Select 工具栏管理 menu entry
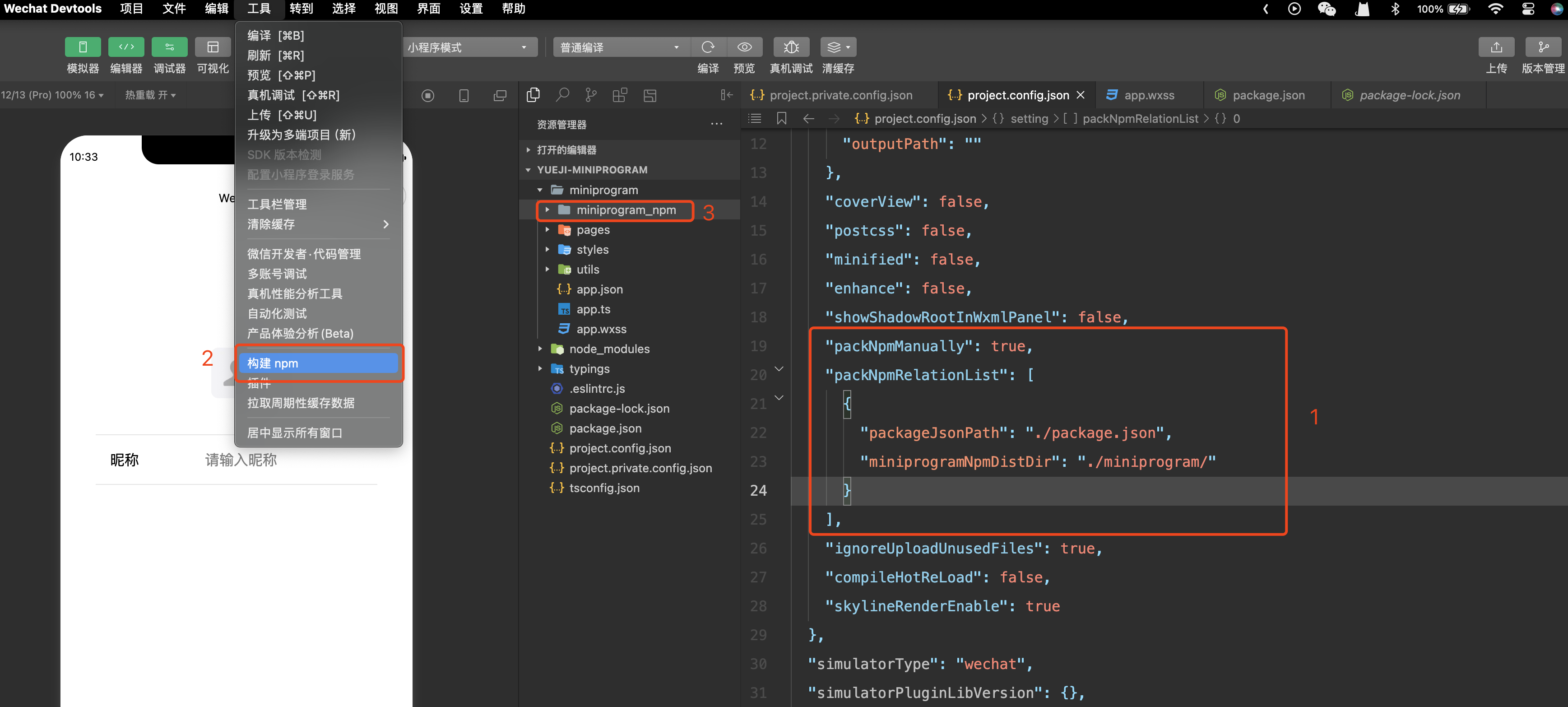 pyautogui.click(x=318, y=204)
